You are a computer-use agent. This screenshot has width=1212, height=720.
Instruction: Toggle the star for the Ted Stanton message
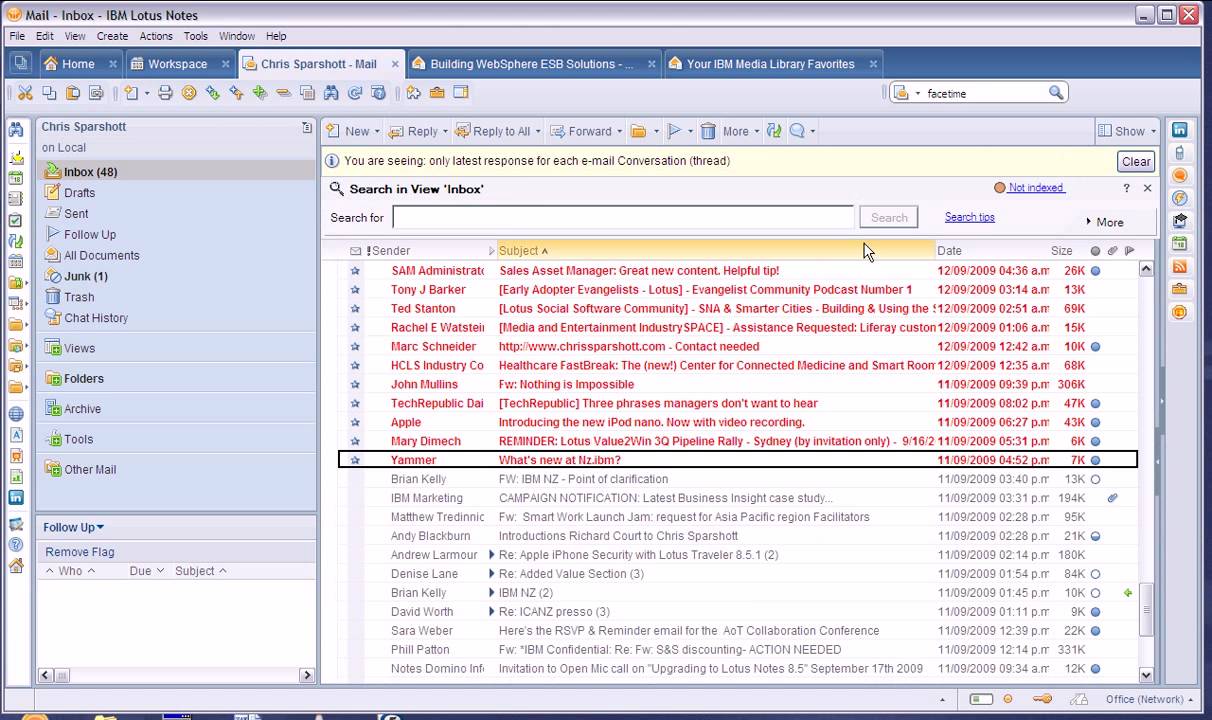(x=355, y=309)
